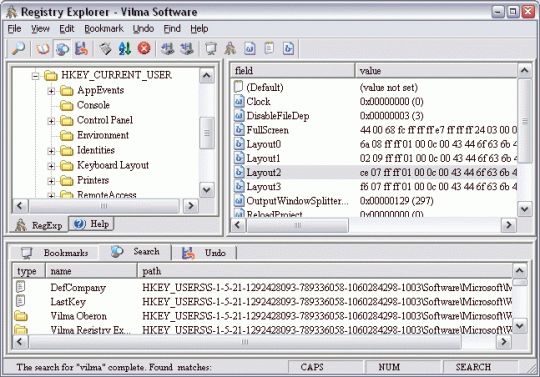Click the search results' scroll left arrow
Image resolution: width=540 pixels, height=377 pixels.
(20, 342)
